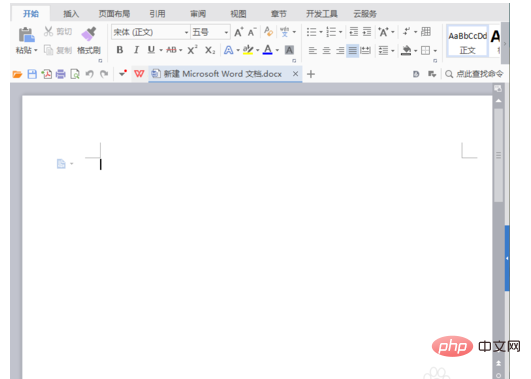Image resolution: width=531 pixels, height=379 pixels.
Task: Open numbered list dropdown arrow
Action: point(341,32)
